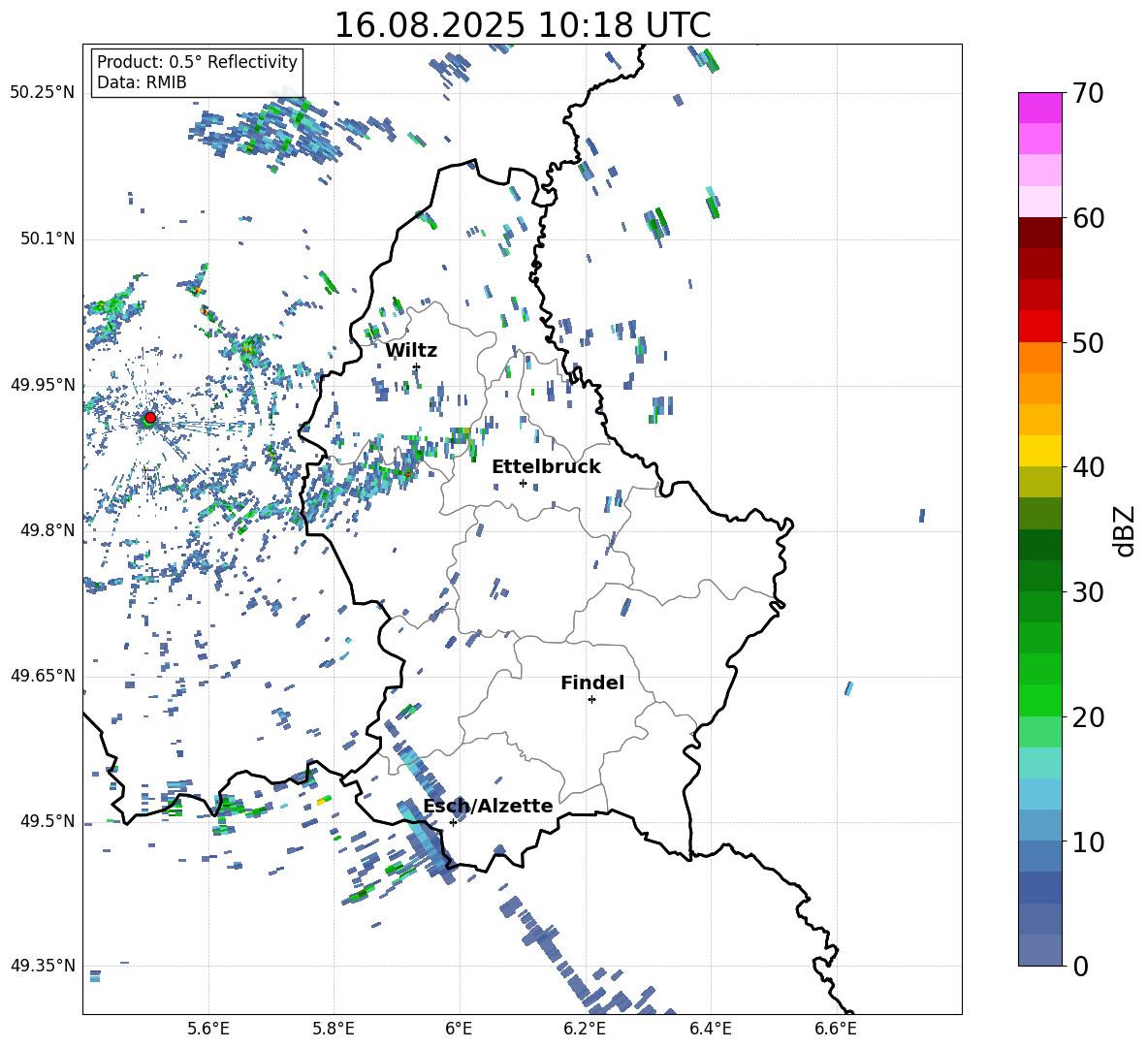Click the 50 tick on colorbar
The height and width of the screenshot is (1048, 1148).
1088,342
